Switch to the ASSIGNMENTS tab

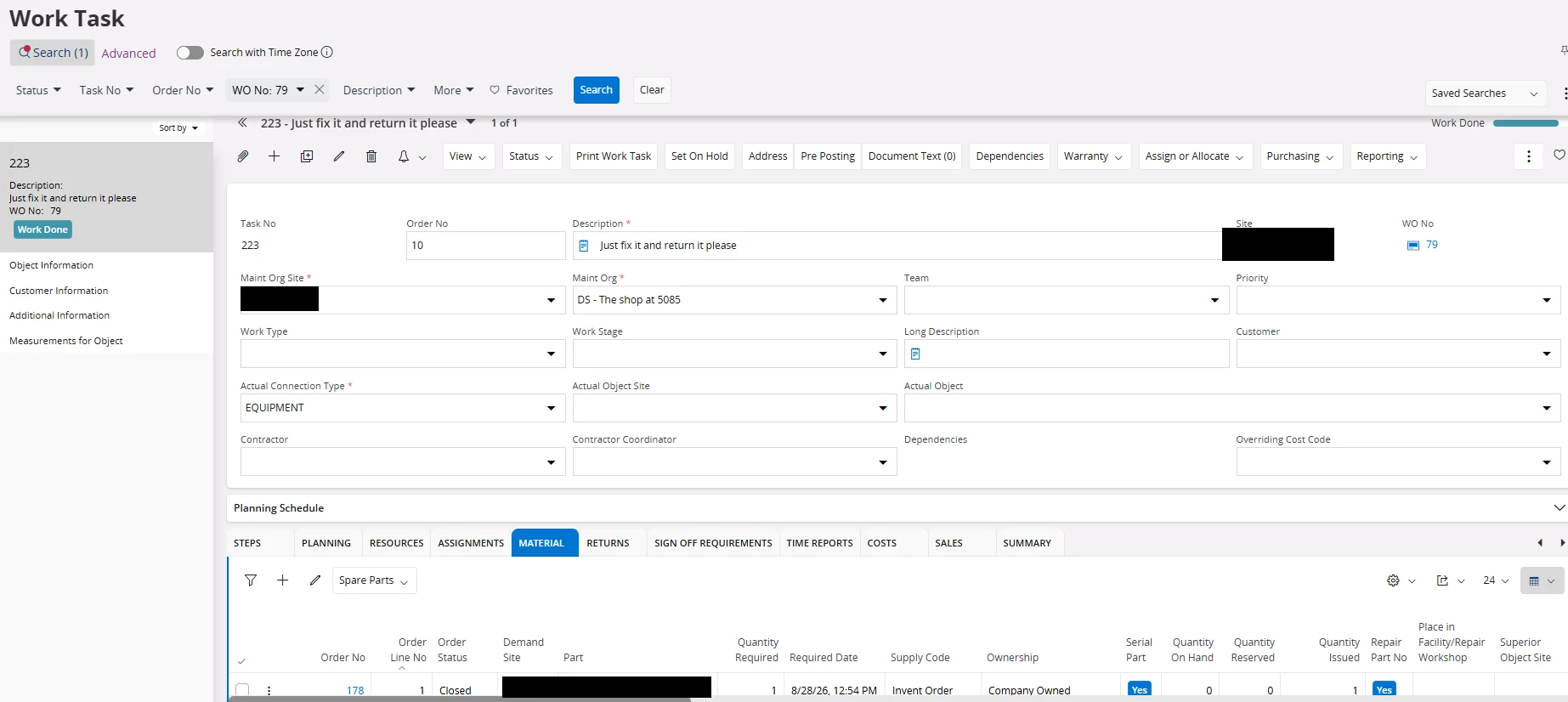pos(471,543)
